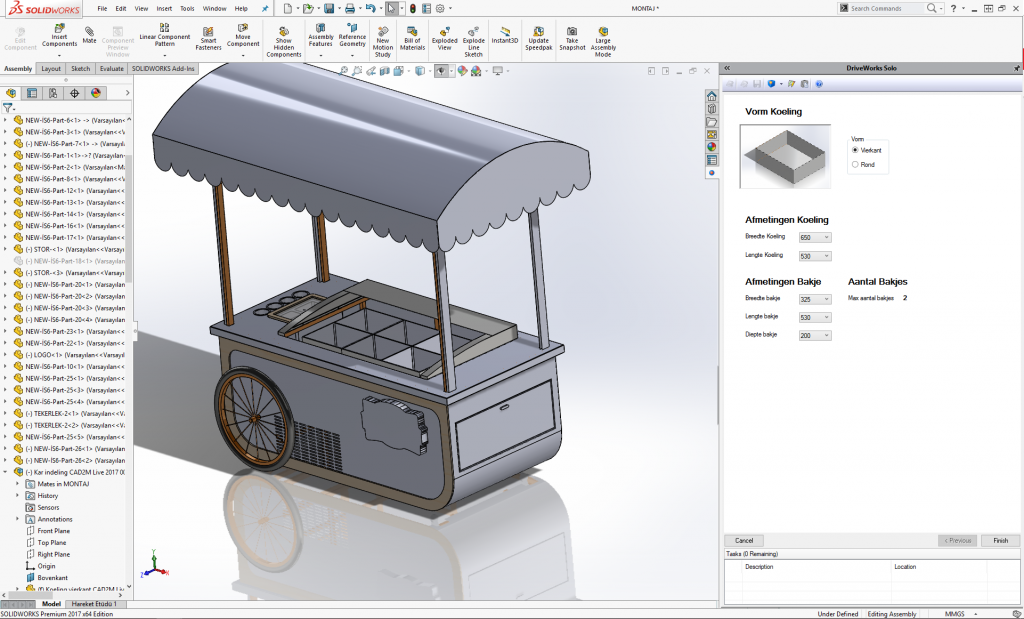Click Explode Line Sketch tool
Screen dimensions: 1024x619
[473, 42]
